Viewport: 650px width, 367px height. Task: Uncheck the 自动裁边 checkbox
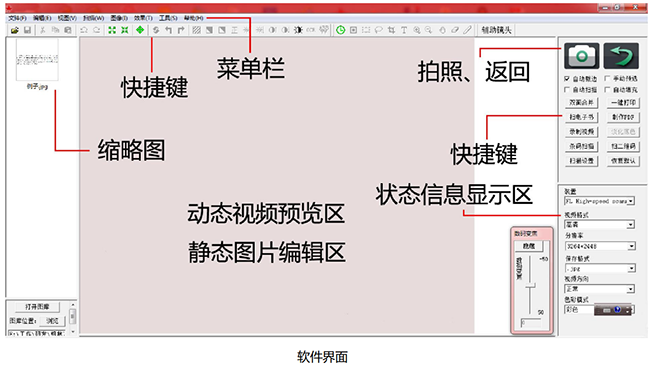pyautogui.click(x=567, y=78)
